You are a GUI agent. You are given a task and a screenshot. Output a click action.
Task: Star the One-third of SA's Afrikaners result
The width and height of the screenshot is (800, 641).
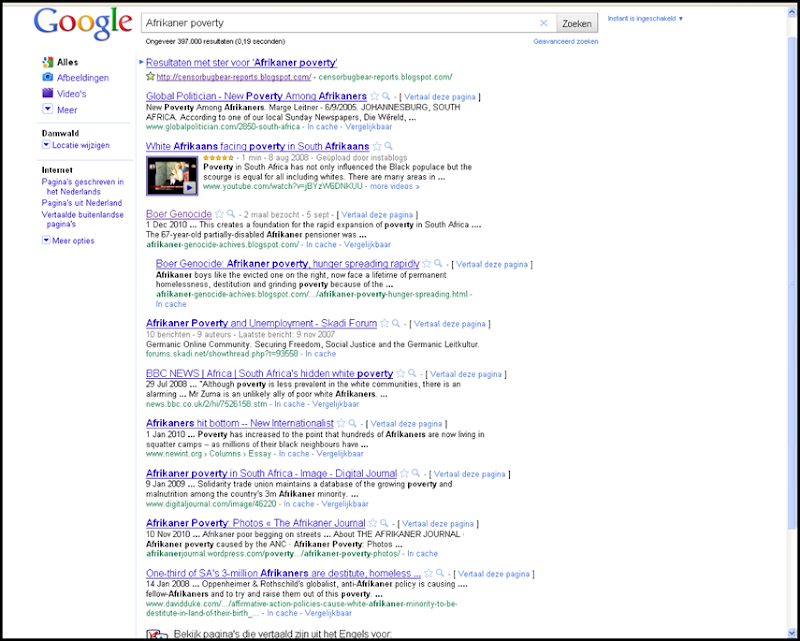pyautogui.click(x=429, y=573)
